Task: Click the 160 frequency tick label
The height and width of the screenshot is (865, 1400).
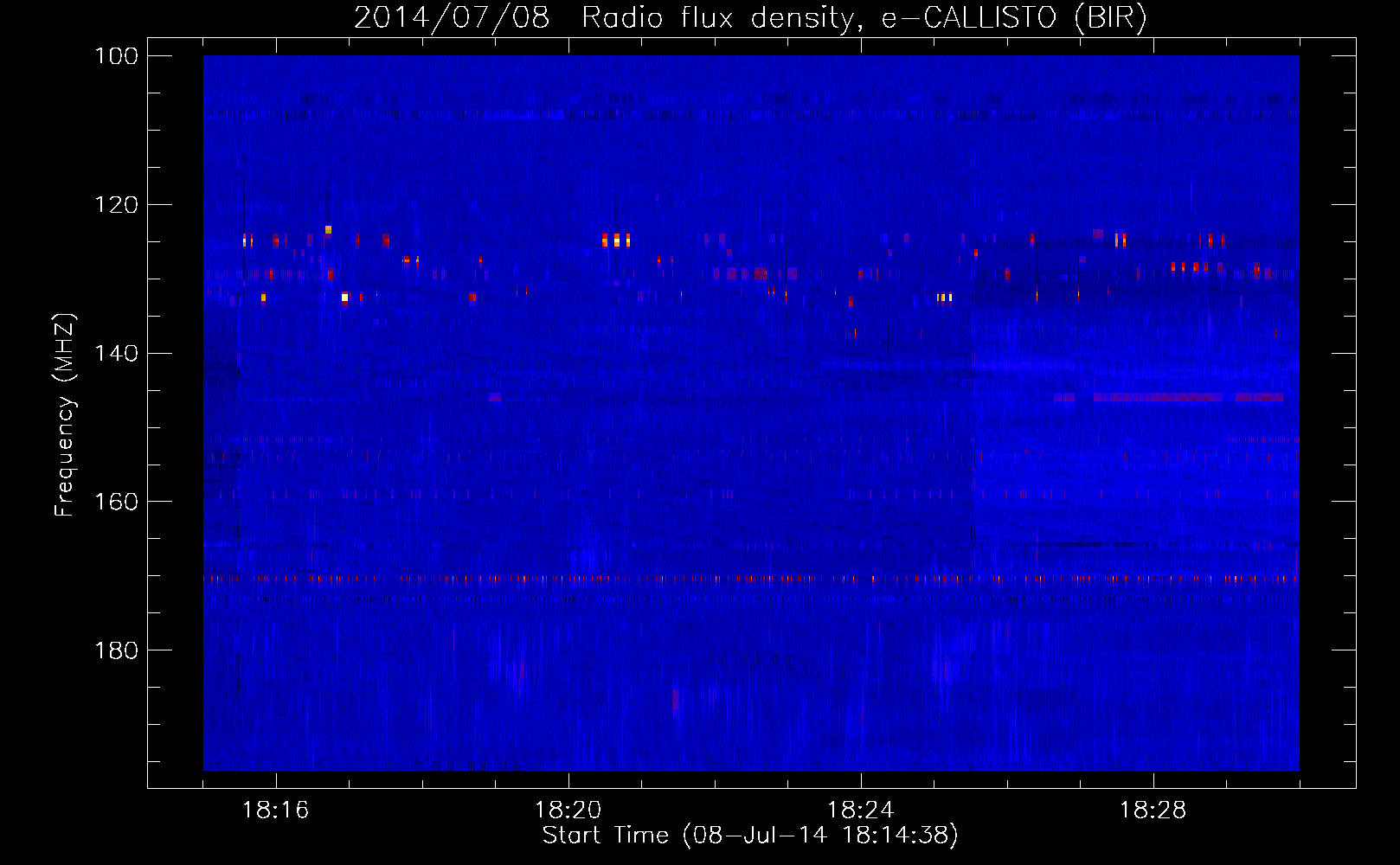Action: [115, 502]
